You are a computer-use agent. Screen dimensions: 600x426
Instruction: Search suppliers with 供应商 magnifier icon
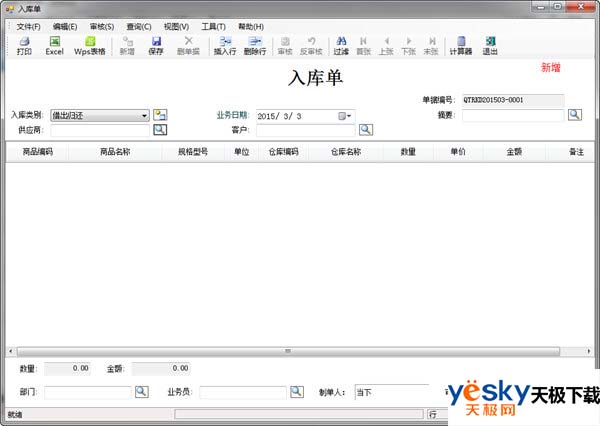tap(160, 130)
